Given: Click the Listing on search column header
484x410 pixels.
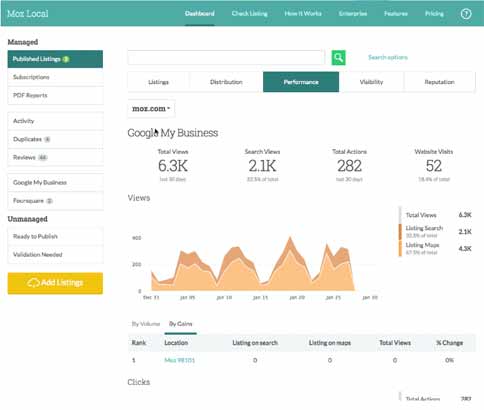Looking at the screenshot, I should point(255,343).
